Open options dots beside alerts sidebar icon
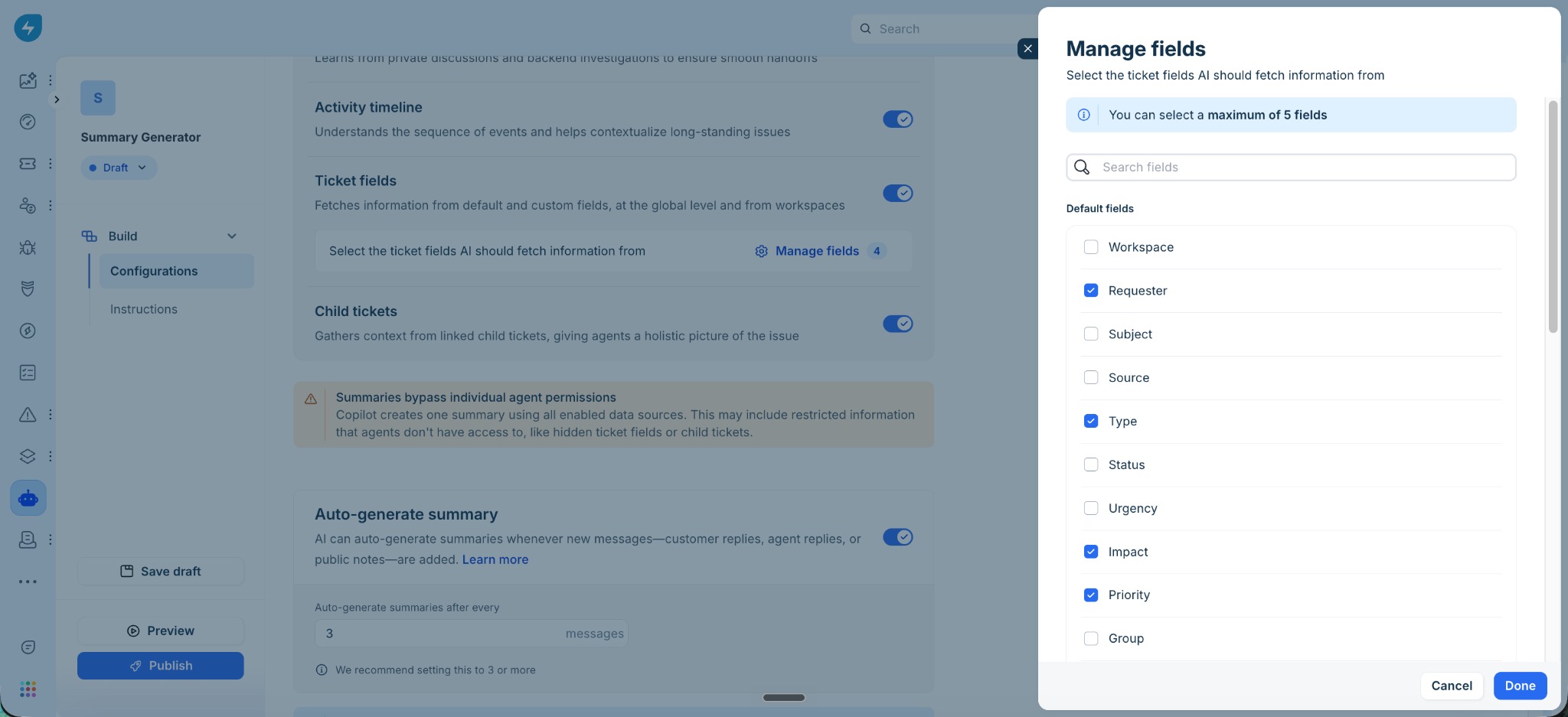The height and width of the screenshot is (717, 1568). point(51,414)
